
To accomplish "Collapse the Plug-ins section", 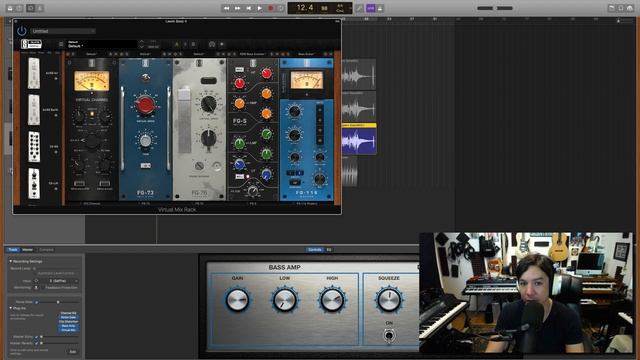I will point(11,308).
